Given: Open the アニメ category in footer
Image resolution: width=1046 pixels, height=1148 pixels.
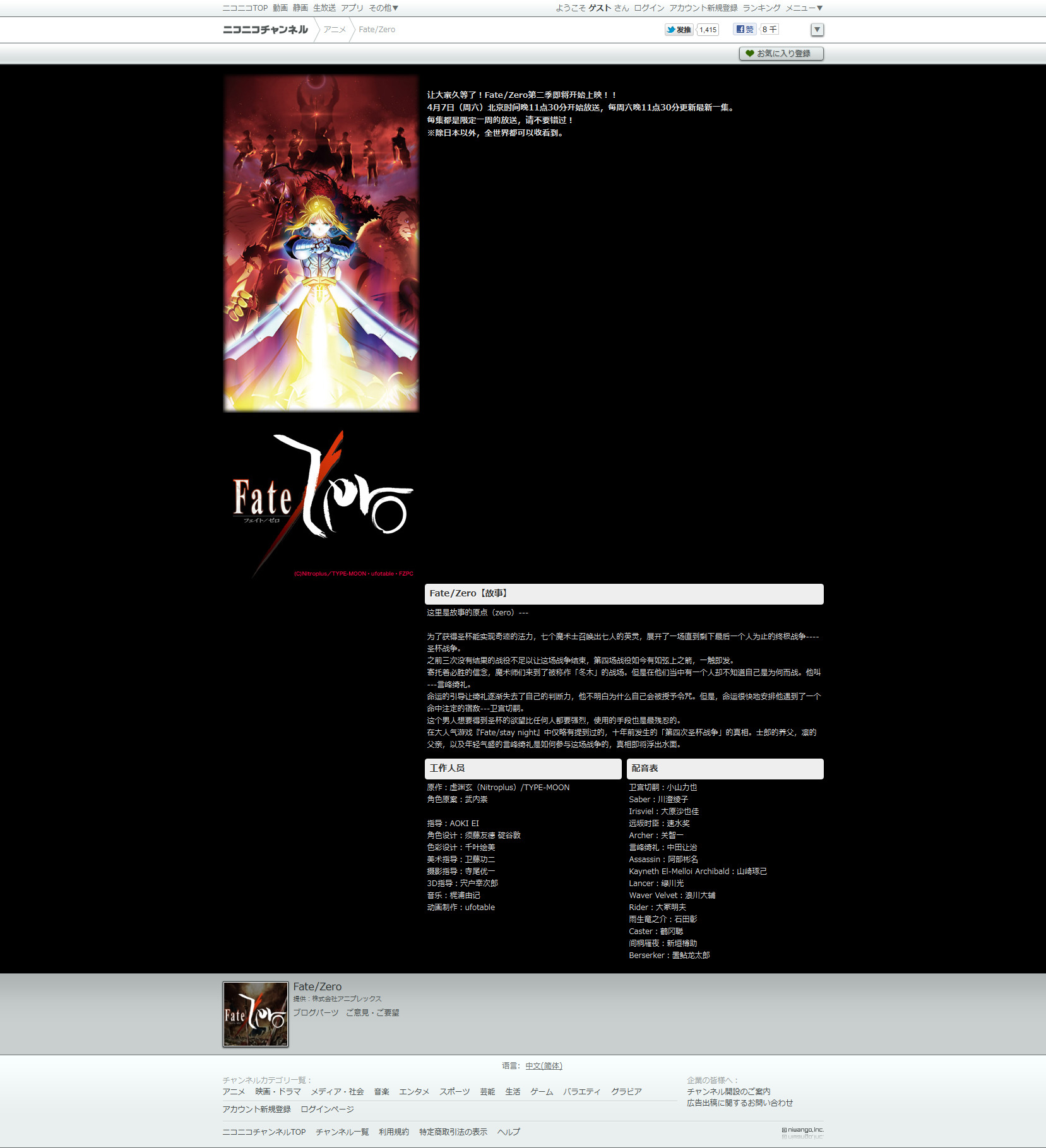Looking at the screenshot, I should pos(234,1092).
